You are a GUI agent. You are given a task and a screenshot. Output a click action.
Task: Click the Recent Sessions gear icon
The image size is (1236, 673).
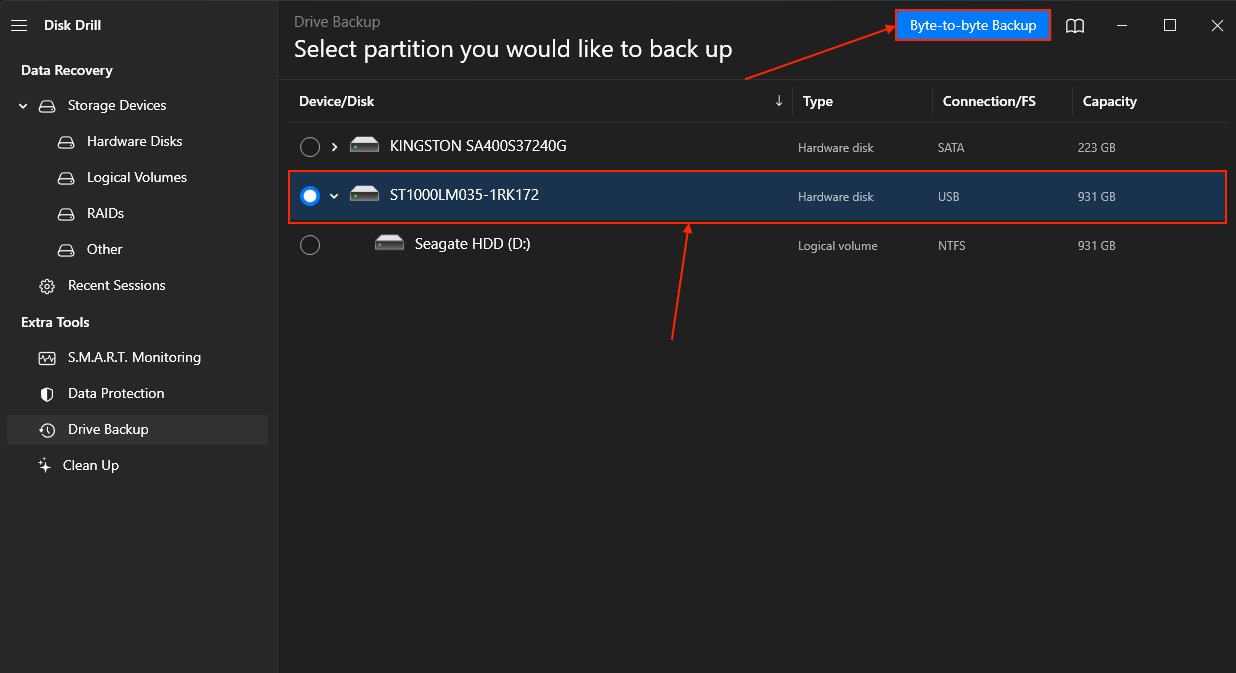[x=47, y=286]
